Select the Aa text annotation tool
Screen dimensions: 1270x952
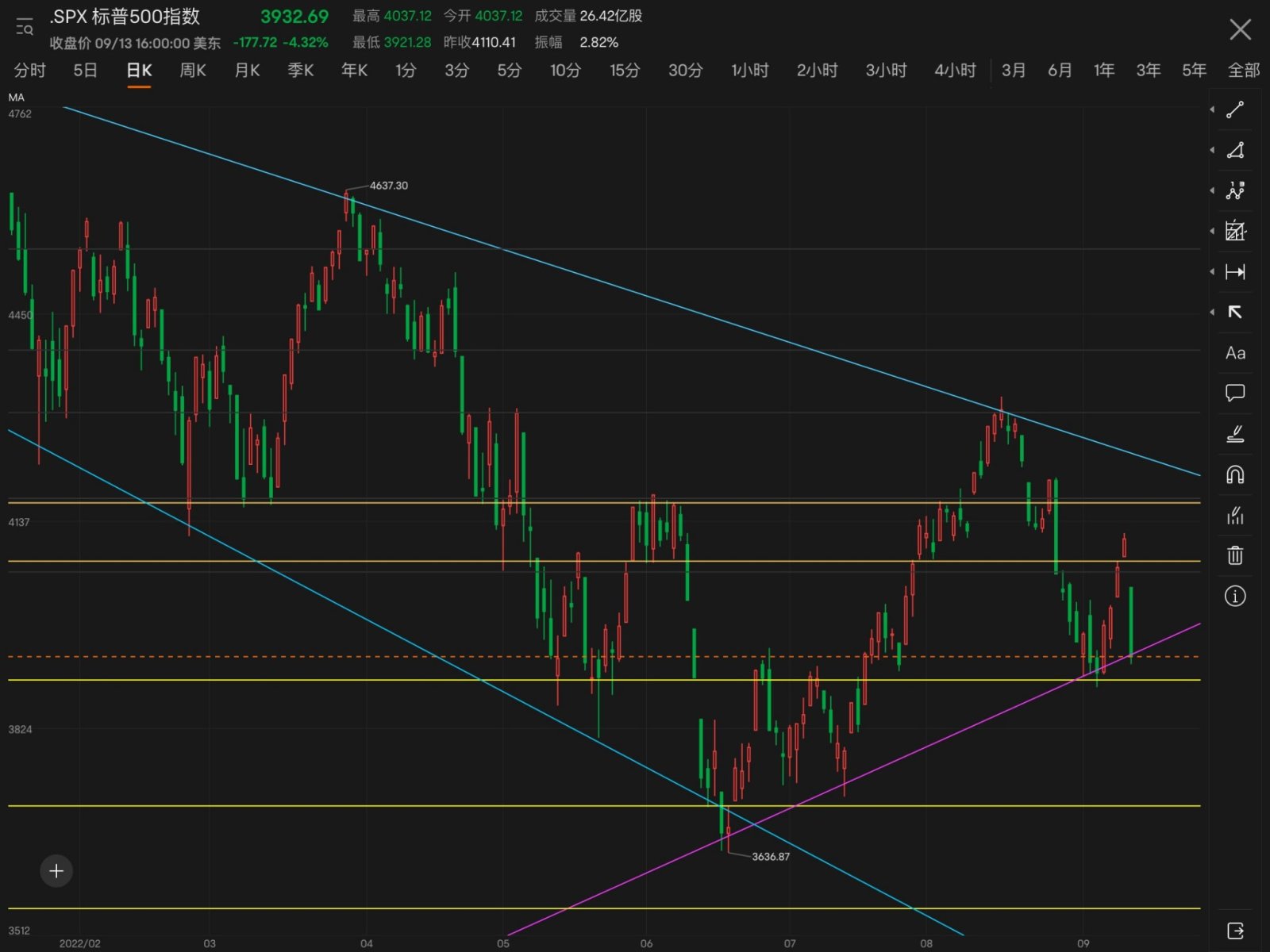point(1235,353)
